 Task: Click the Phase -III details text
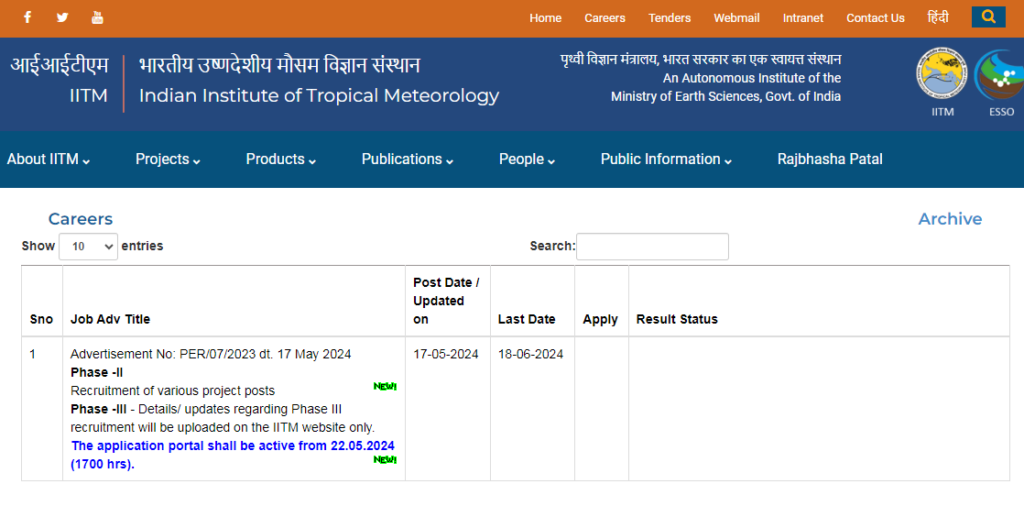coord(223,418)
